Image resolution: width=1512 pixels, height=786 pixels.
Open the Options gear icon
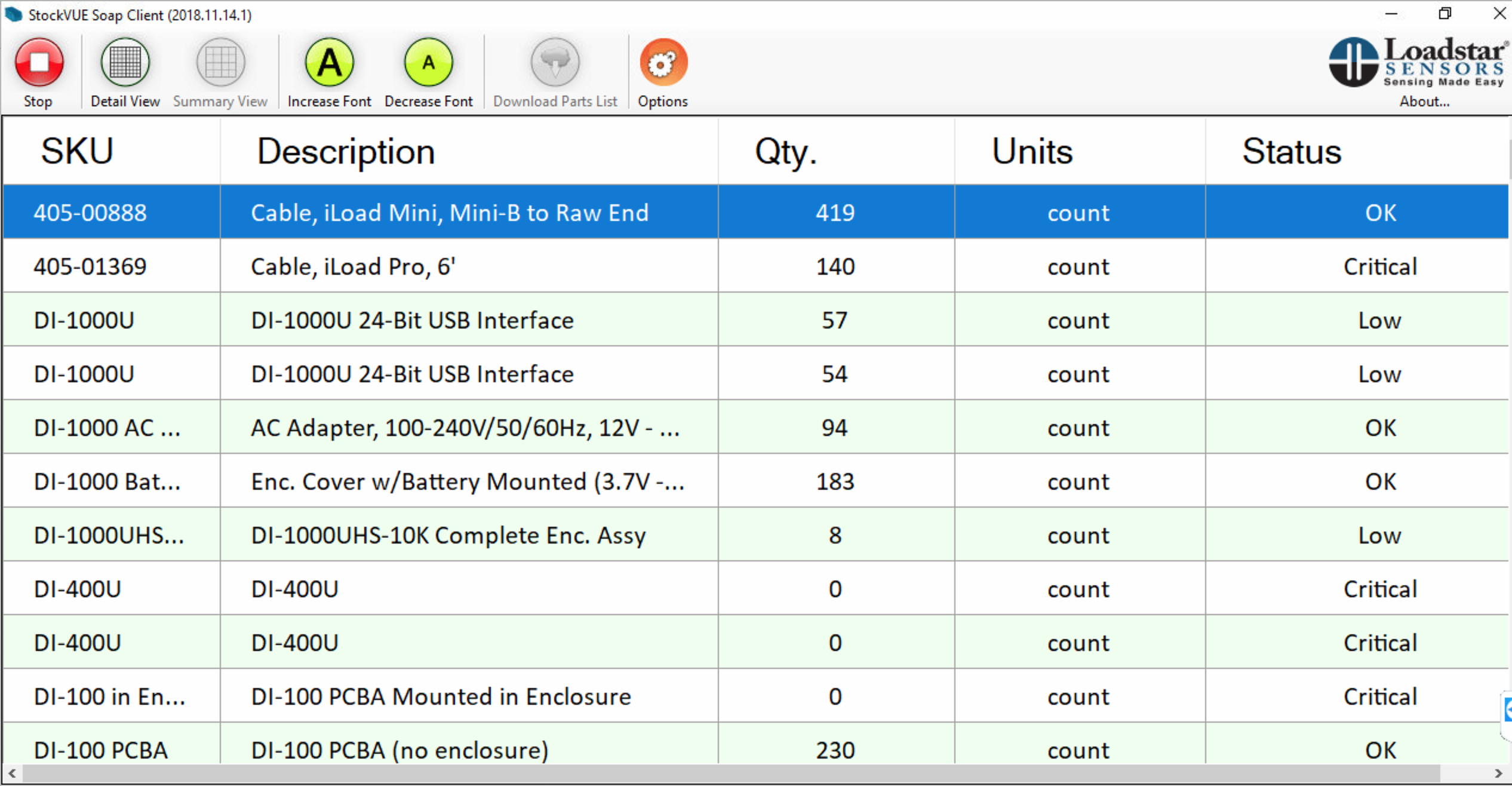(663, 63)
